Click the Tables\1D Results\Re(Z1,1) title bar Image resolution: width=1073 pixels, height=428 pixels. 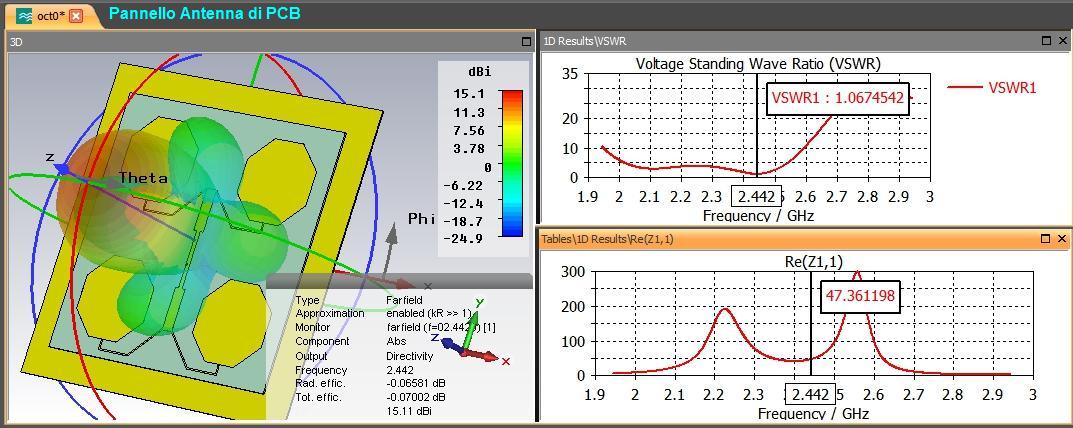coord(805,238)
